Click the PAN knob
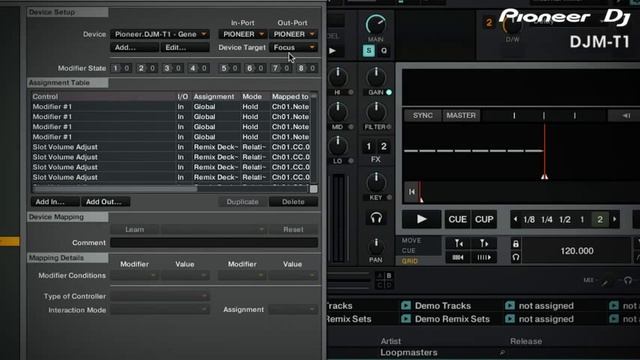 (x=376, y=246)
